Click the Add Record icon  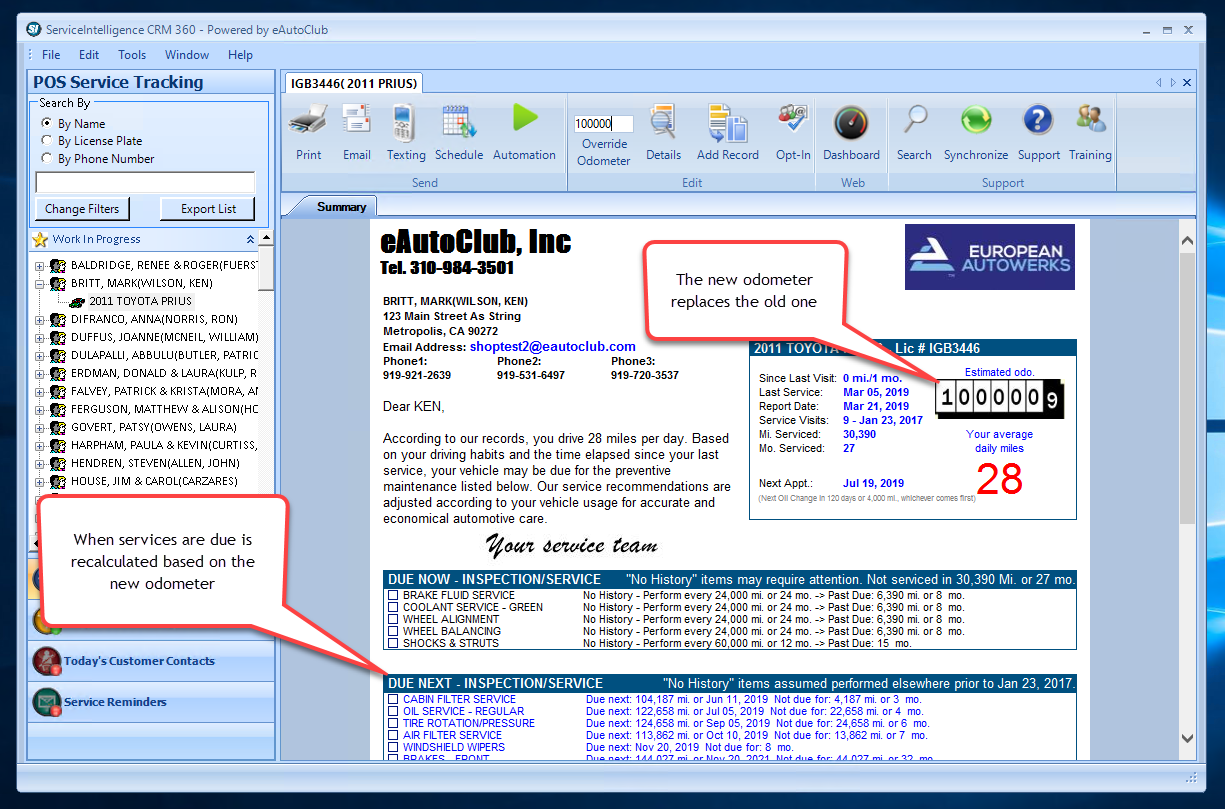coord(728,123)
